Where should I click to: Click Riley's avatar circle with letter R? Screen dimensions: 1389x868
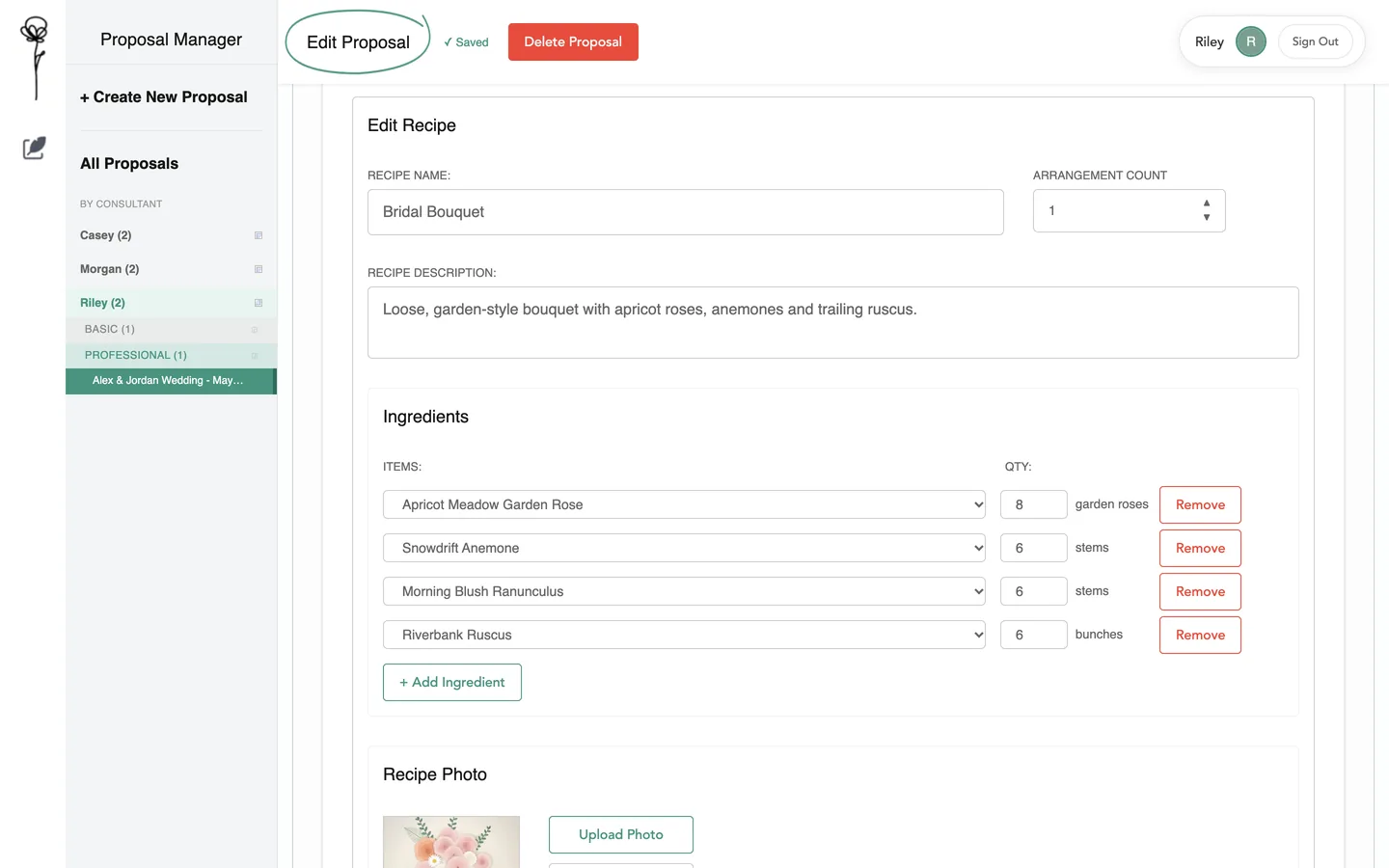1251,41
